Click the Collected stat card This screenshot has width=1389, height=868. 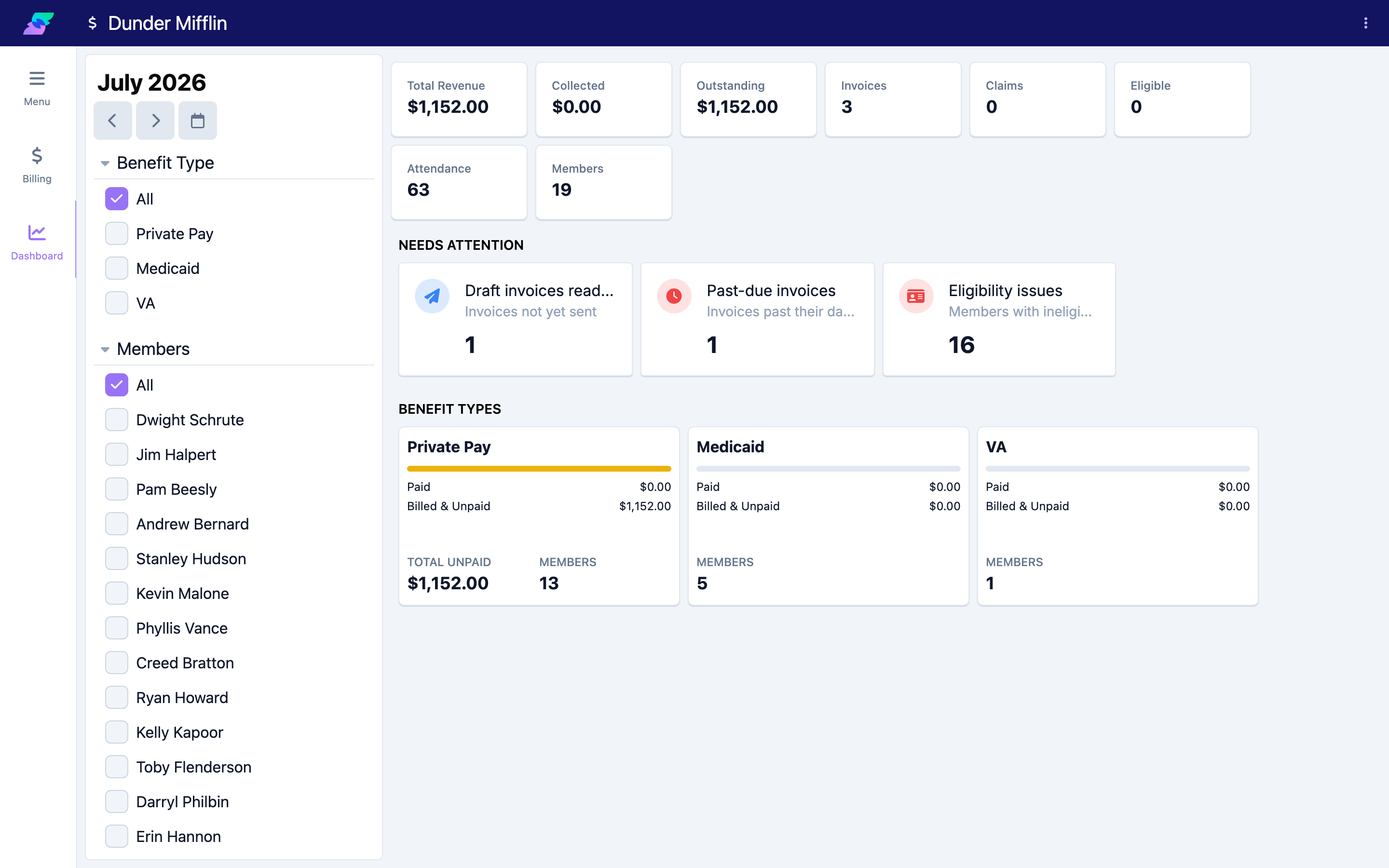pyautogui.click(x=604, y=99)
